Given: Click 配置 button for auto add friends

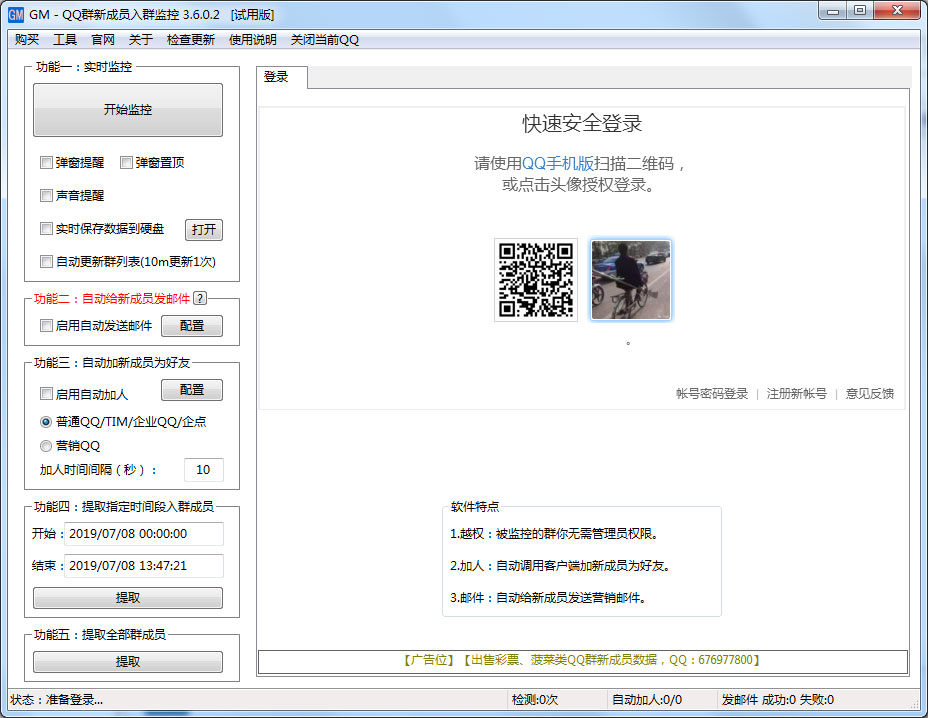Looking at the screenshot, I should coord(192,390).
